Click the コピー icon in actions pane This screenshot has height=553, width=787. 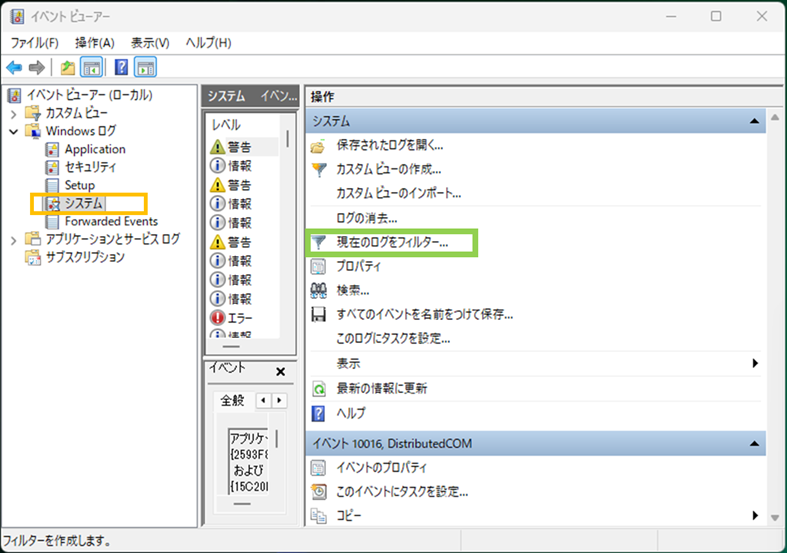(319, 516)
